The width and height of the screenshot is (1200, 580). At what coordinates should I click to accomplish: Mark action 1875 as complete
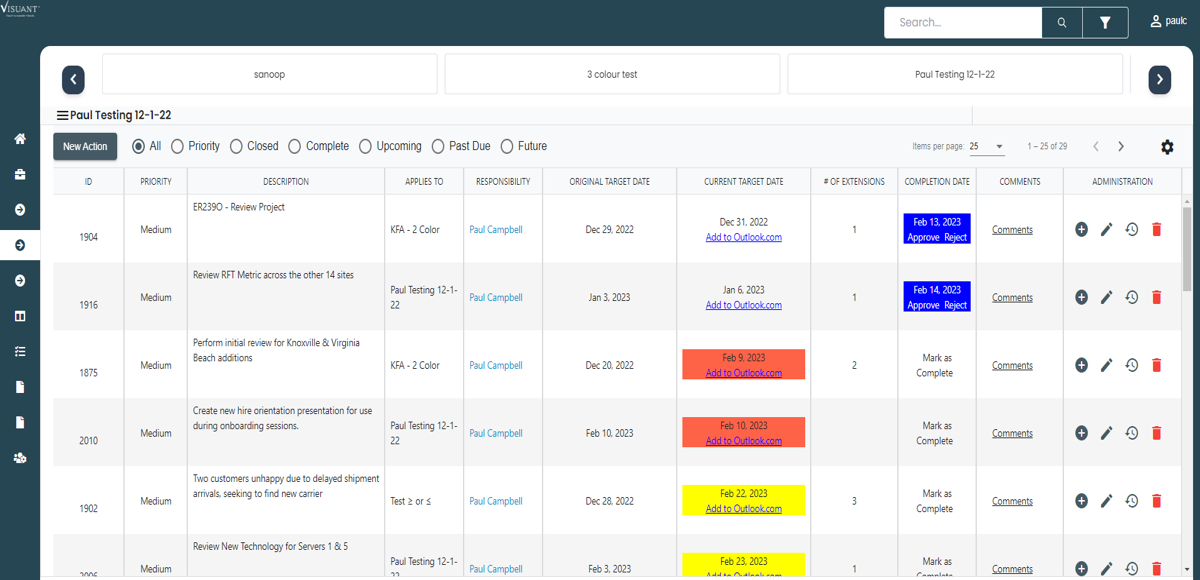934,365
